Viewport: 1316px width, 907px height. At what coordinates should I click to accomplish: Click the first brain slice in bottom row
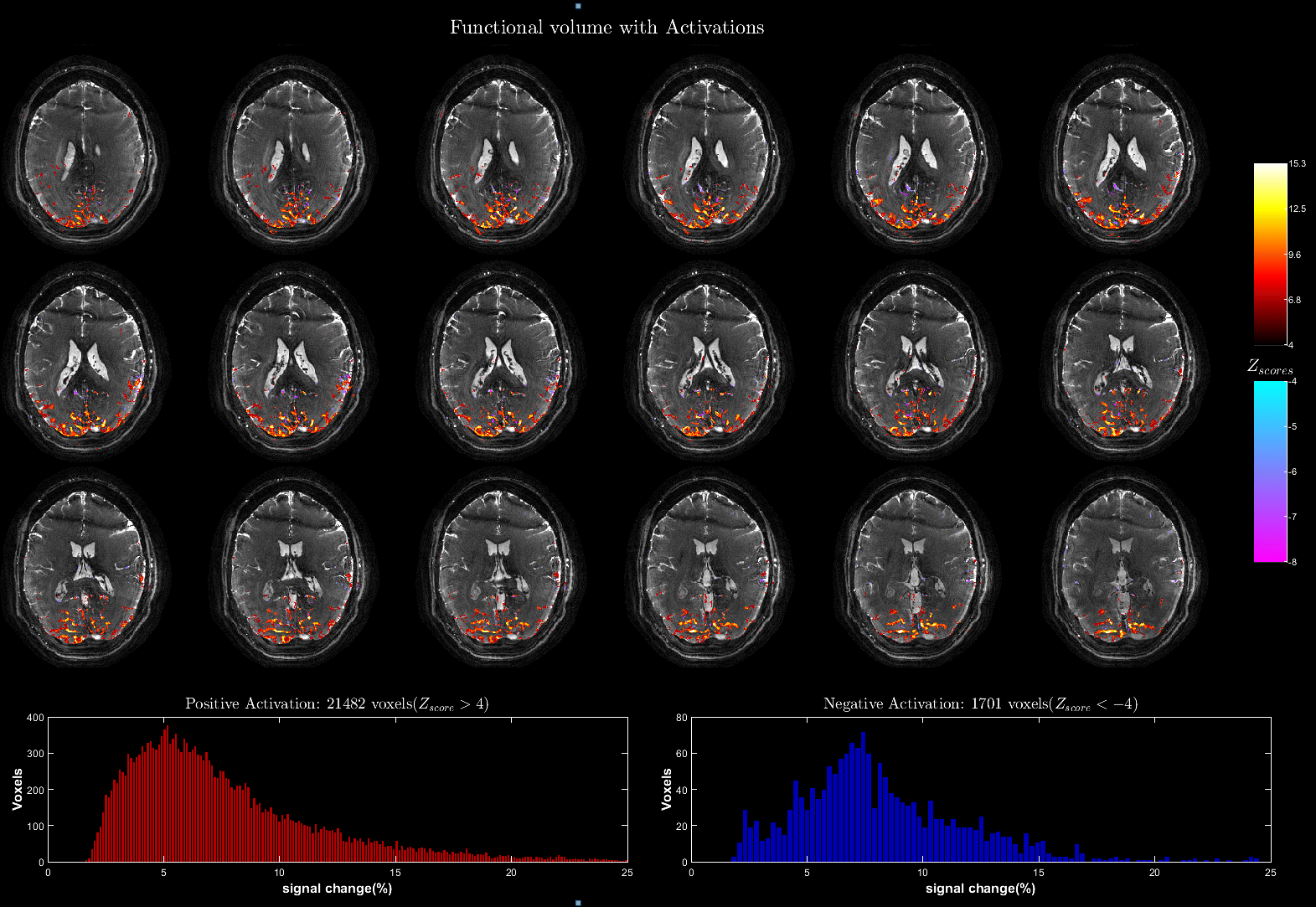coord(85,568)
